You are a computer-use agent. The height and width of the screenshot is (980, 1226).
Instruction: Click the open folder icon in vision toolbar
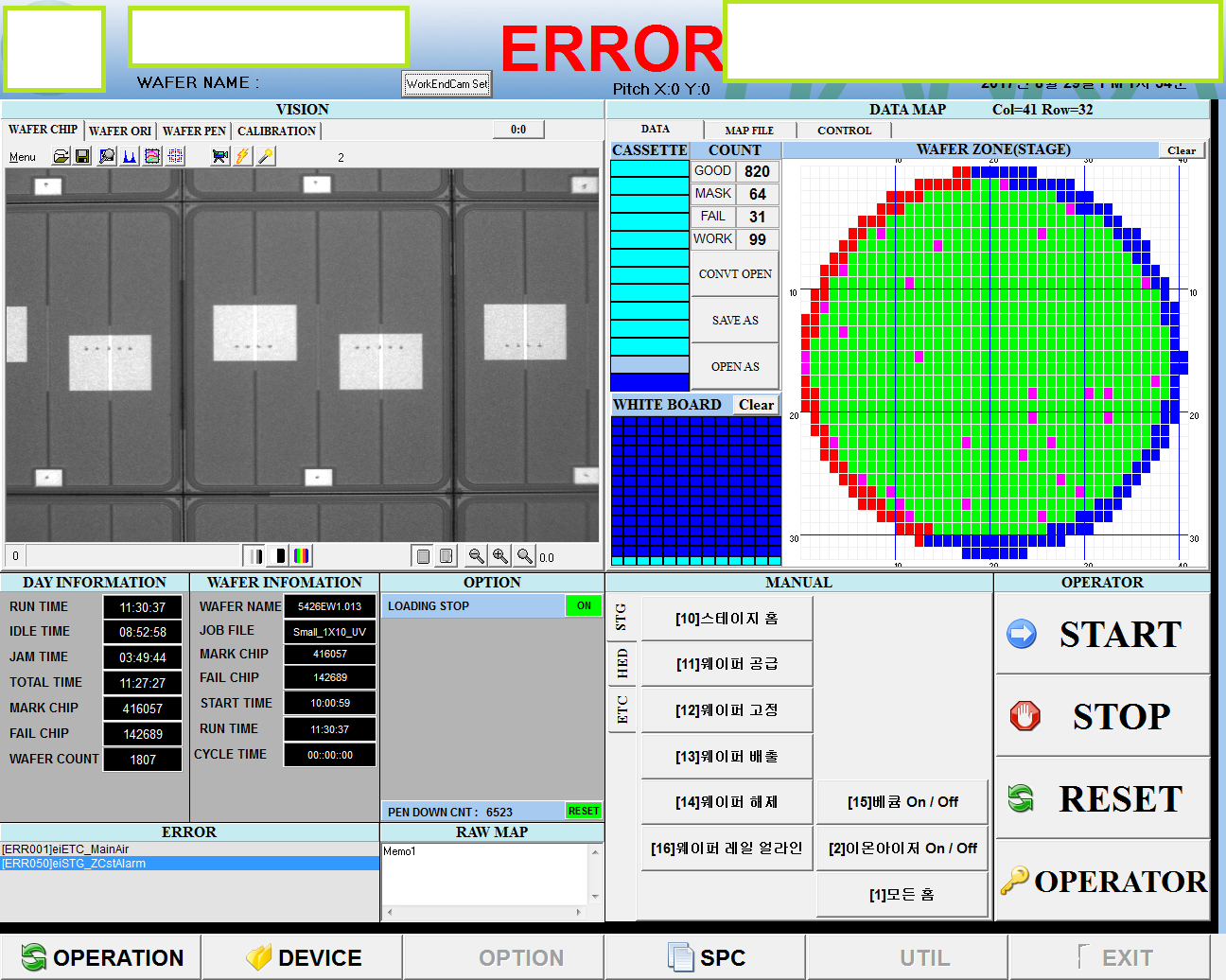(61, 156)
